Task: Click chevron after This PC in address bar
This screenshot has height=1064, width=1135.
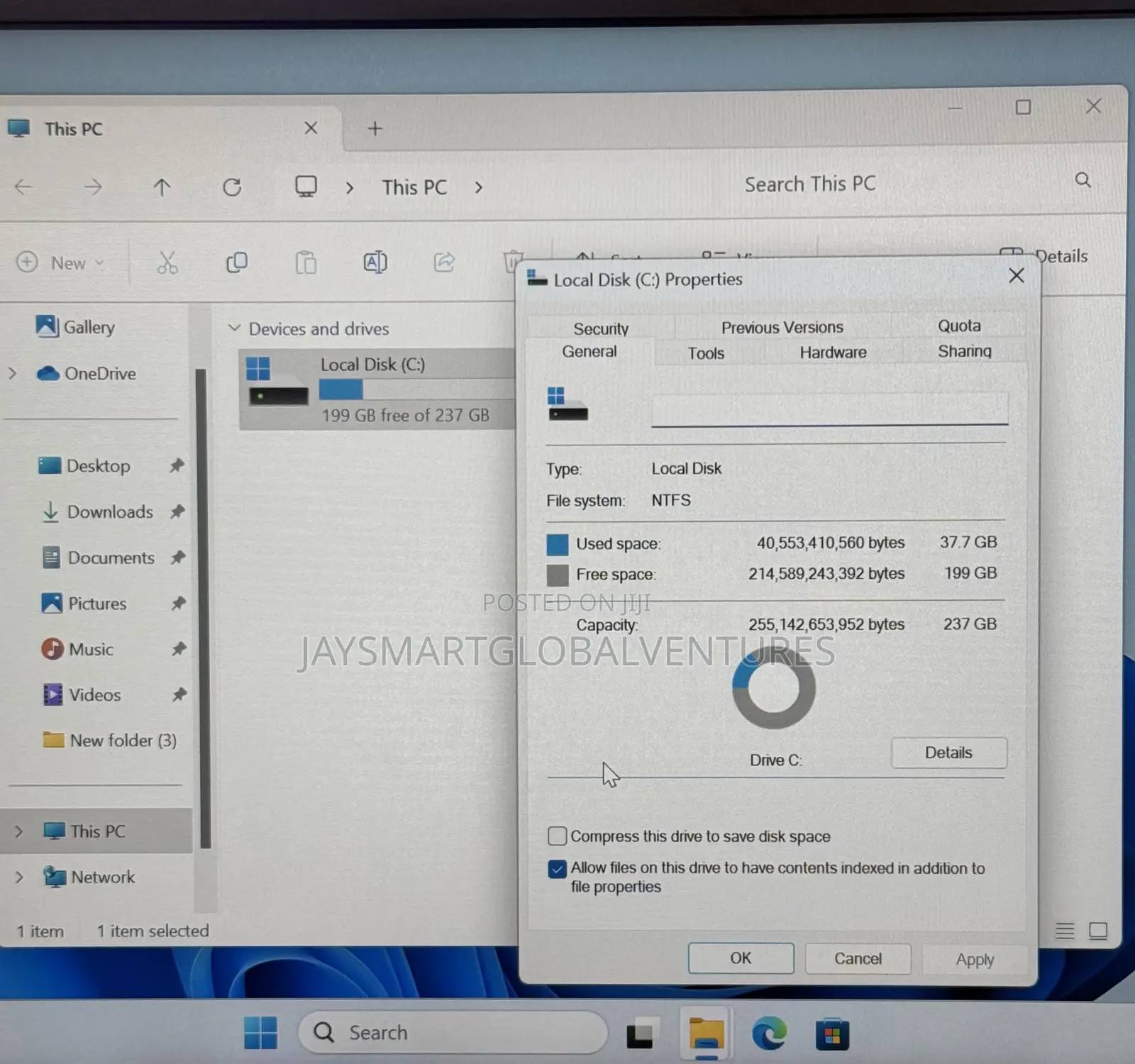Action: pos(478,187)
